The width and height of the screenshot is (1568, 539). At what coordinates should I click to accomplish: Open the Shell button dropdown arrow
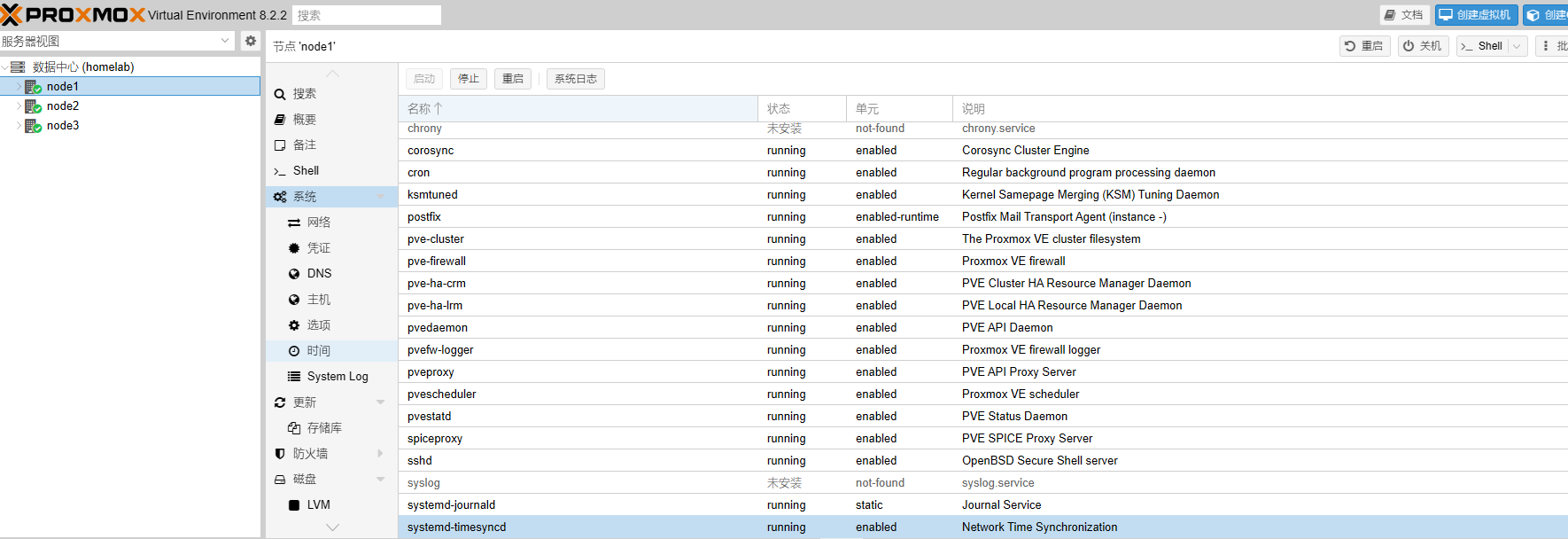pyautogui.click(x=1517, y=46)
